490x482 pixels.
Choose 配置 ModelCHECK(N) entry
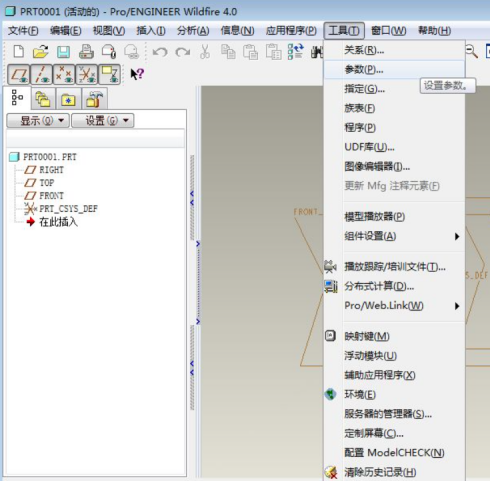394,452
